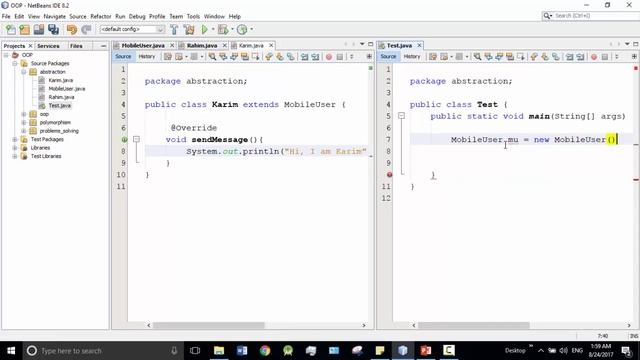Open the Navigate menu
This screenshot has width=640, height=360.
(54, 16)
